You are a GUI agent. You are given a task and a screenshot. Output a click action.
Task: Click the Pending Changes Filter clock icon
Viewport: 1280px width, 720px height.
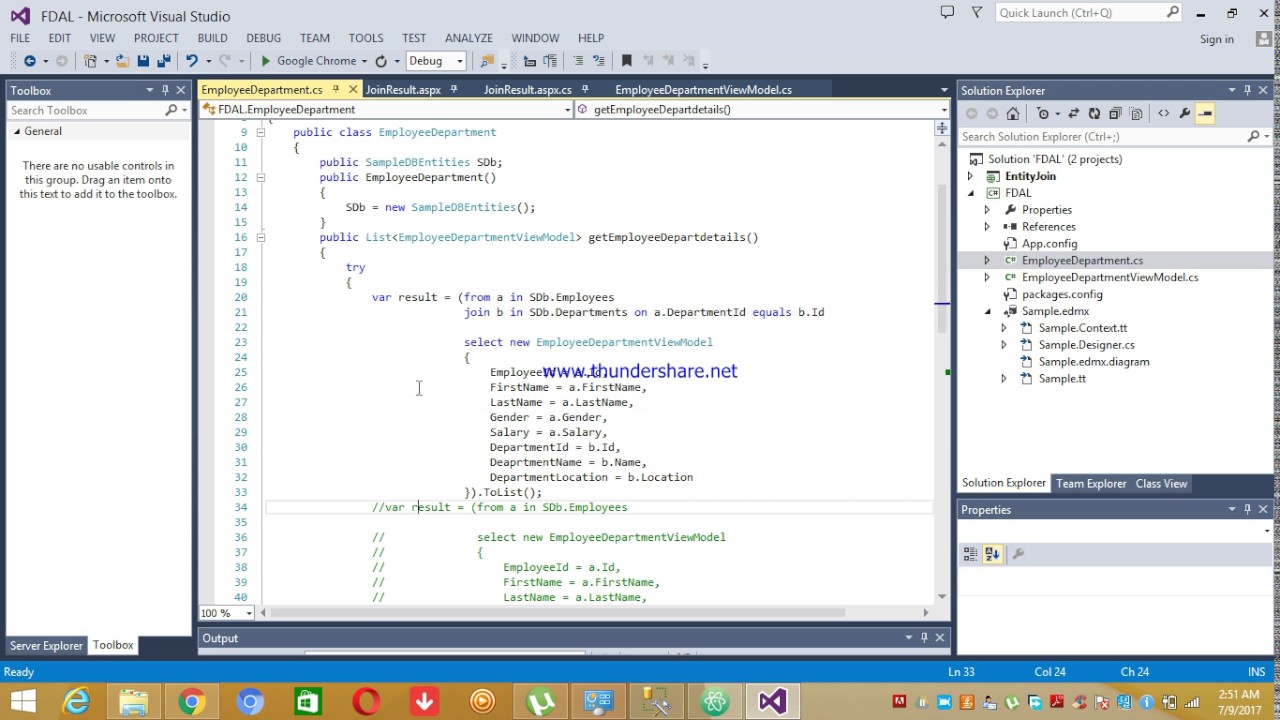coord(1043,113)
